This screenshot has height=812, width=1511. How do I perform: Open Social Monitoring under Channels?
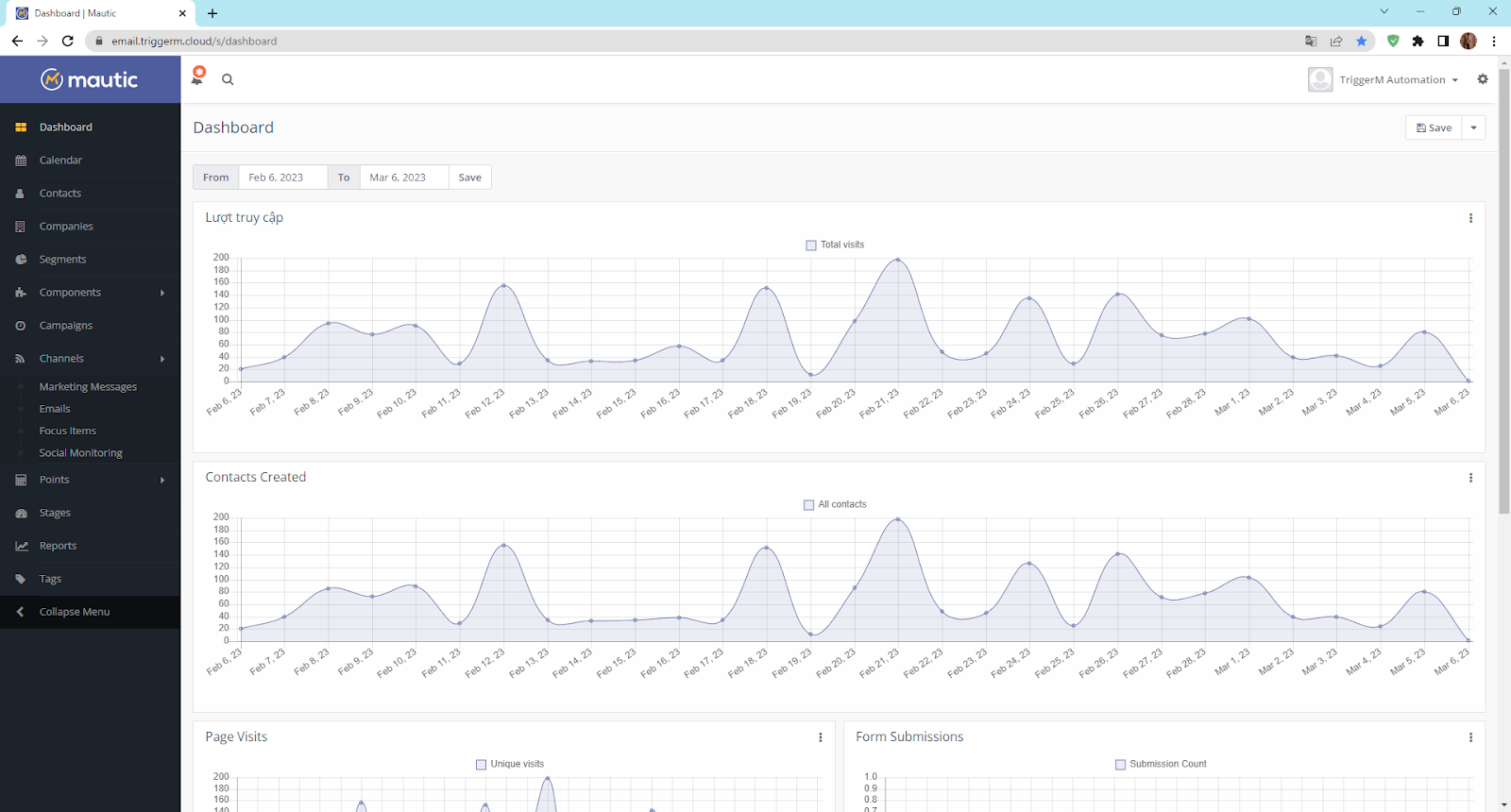80,453
